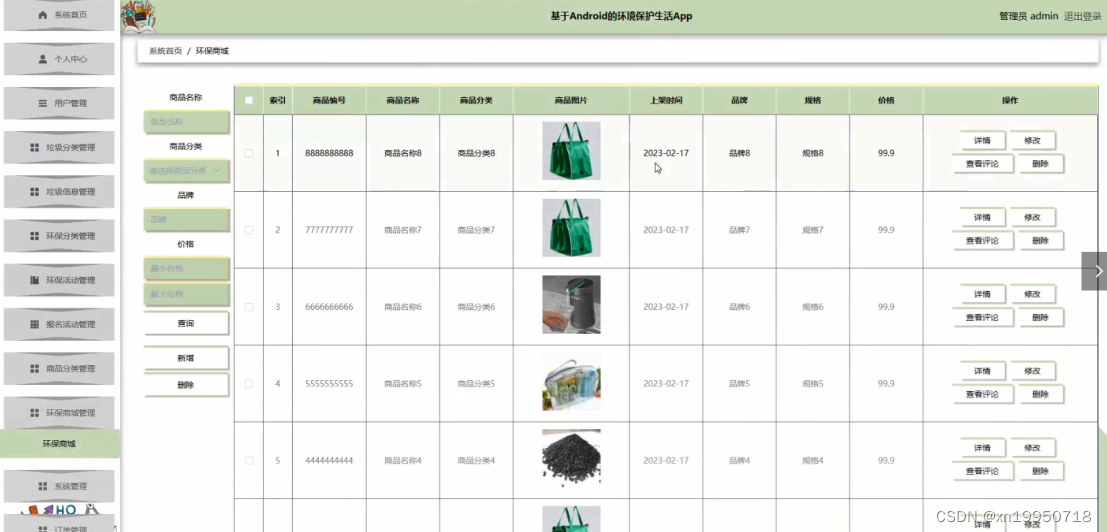The image size is (1107, 532).
Task: Select the 环保商城 submenu item
Action: (x=59, y=444)
